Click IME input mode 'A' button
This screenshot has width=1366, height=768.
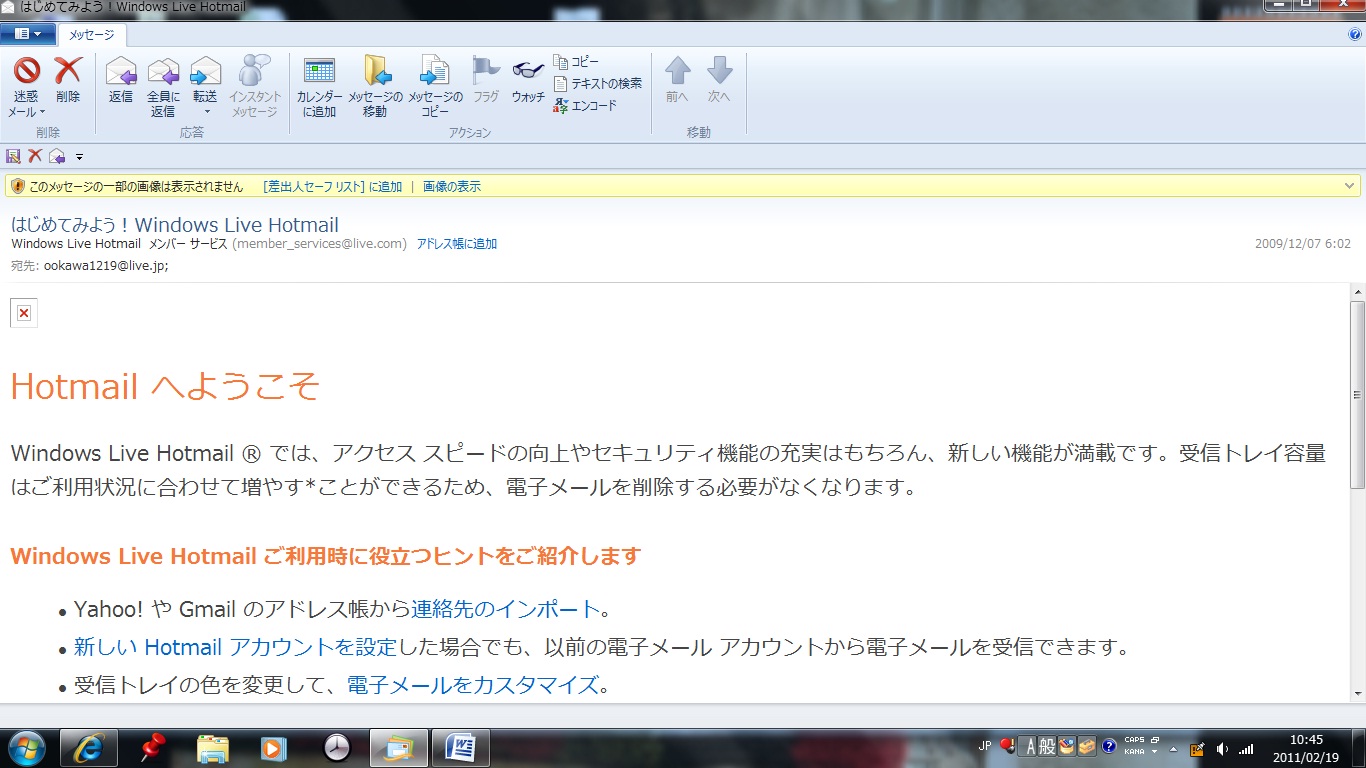click(x=1028, y=746)
